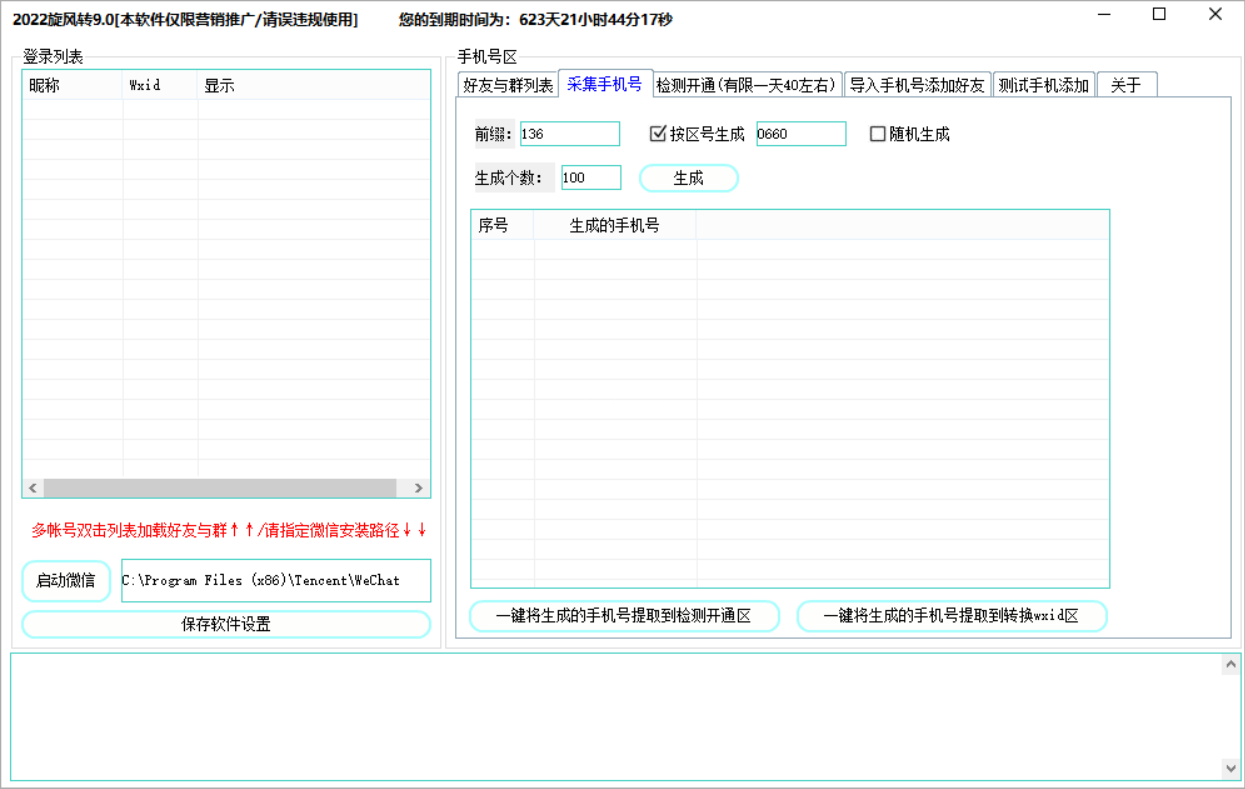This screenshot has height=789, width=1245.
Task: Enable the 随机生成 checkbox
Action: point(877,133)
